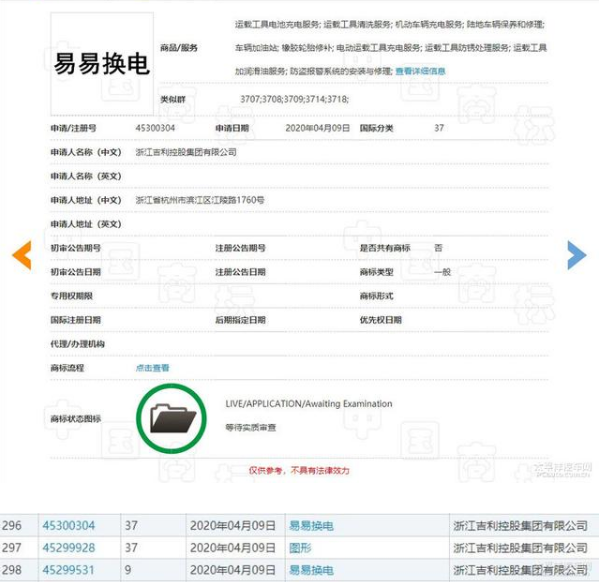
Task: Open application number 45299928 in row 297
Action: click(69, 548)
